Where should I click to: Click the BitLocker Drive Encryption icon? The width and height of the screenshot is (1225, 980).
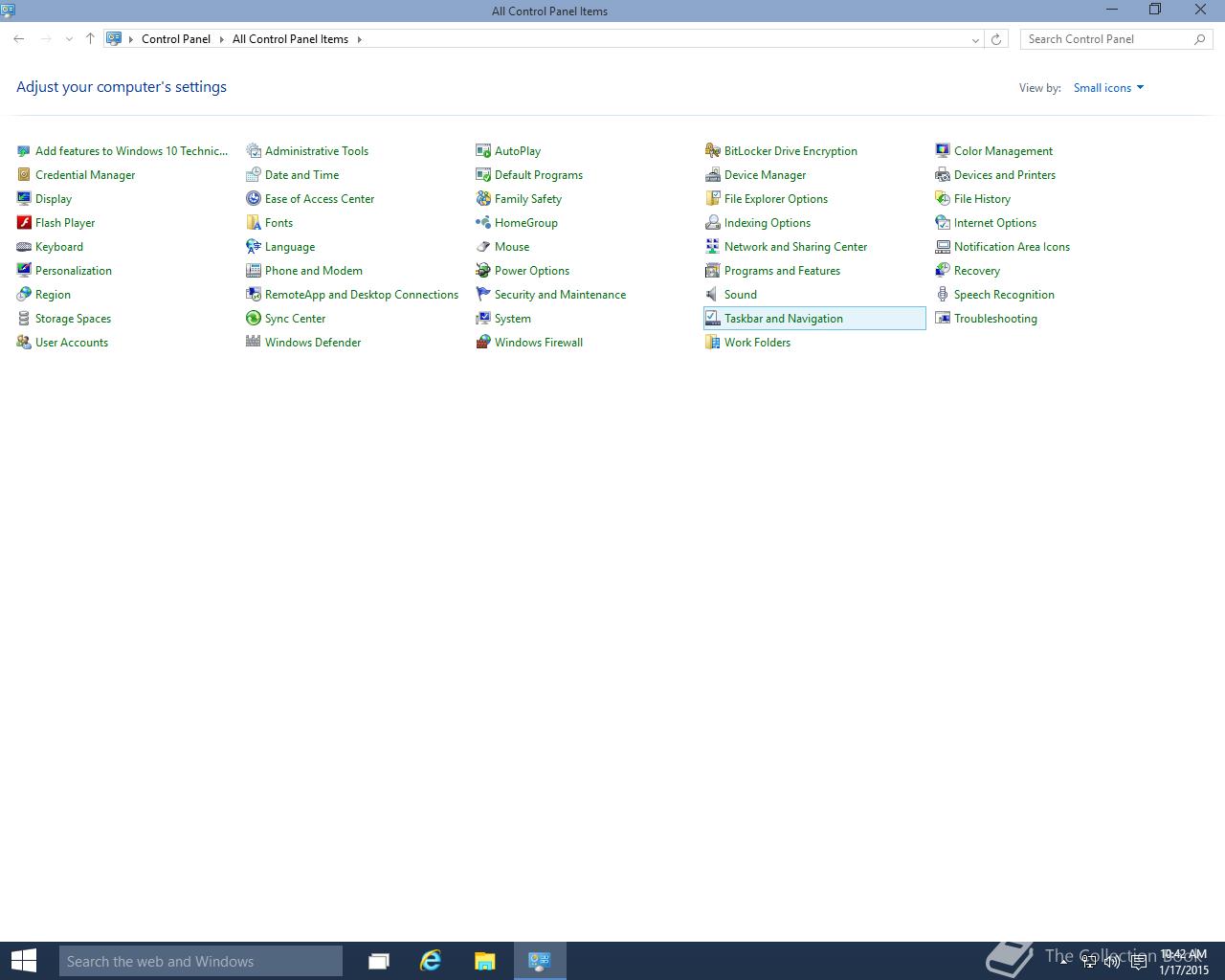(x=713, y=150)
